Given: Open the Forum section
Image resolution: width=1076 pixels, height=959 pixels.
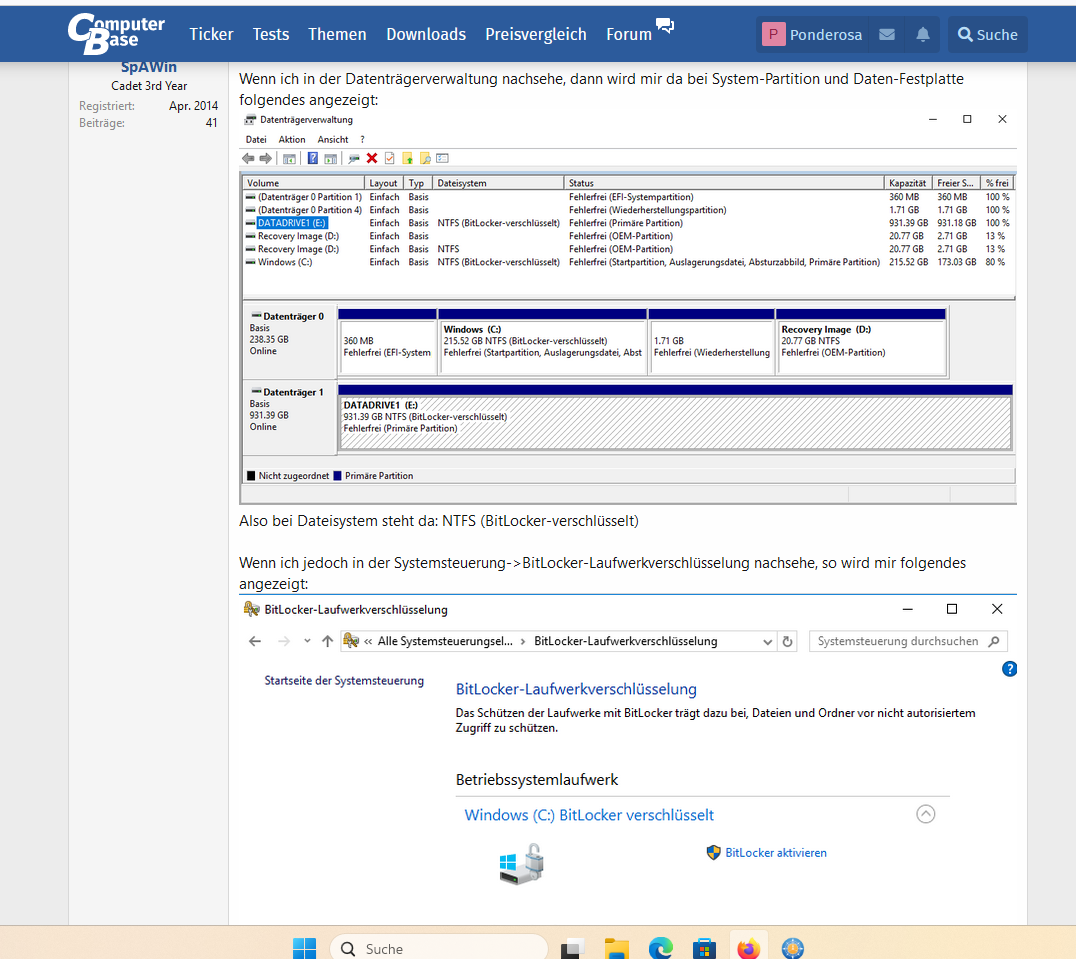Looking at the screenshot, I should (x=629, y=34).
